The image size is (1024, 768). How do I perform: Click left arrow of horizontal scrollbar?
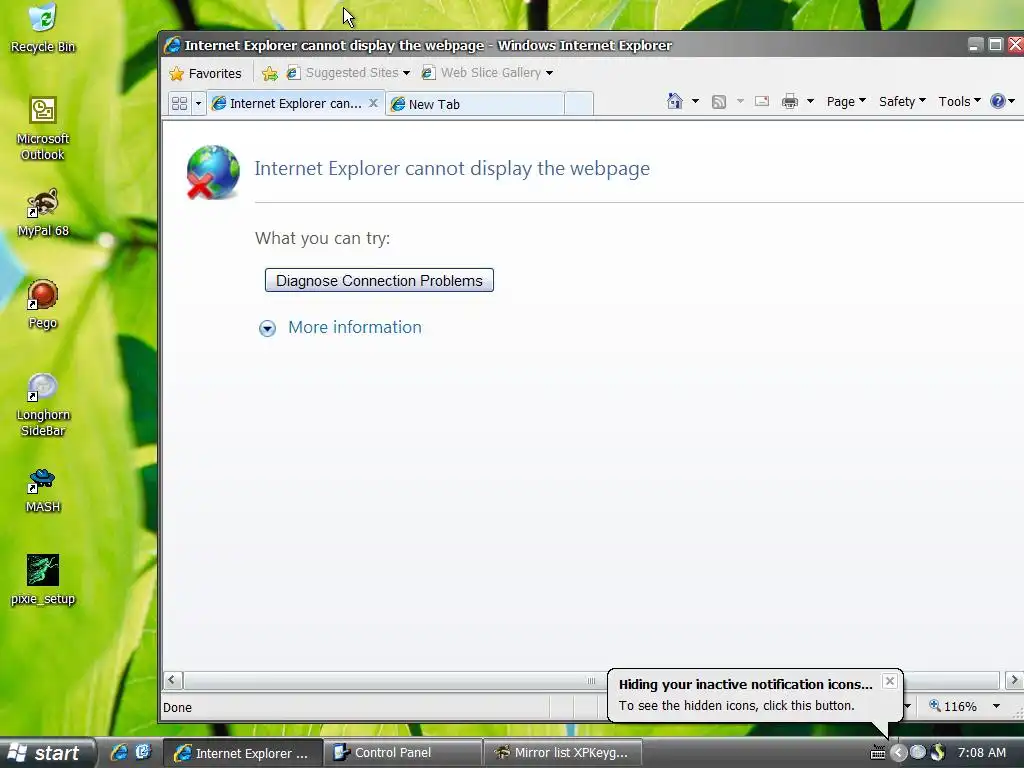coord(172,680)
